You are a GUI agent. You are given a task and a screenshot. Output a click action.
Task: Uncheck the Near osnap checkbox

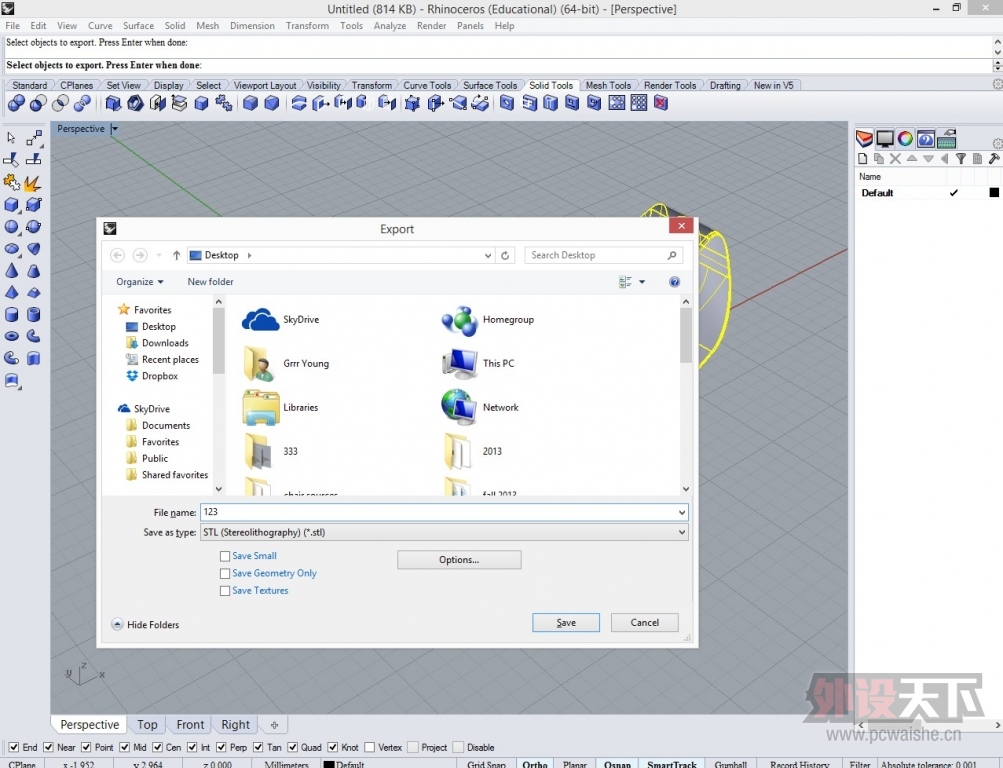click(x=48, y=747)
